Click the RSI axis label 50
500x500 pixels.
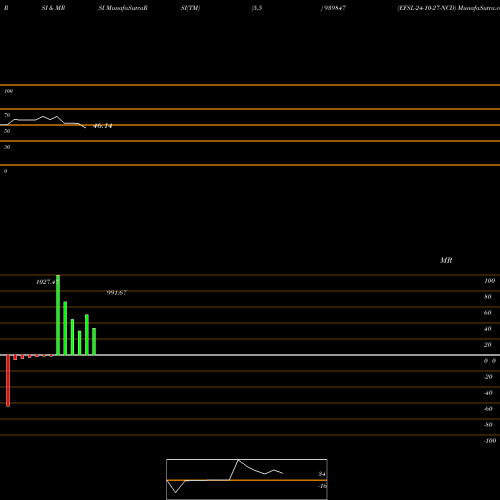click(x=7, y=131)
